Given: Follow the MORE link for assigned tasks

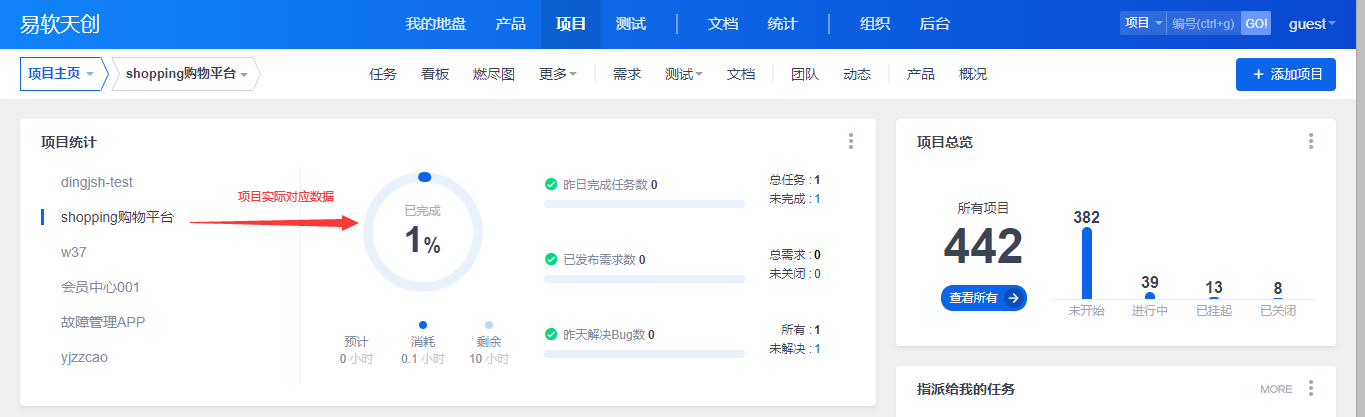Looking at the screenshot, I should (x=1276, y=389).
